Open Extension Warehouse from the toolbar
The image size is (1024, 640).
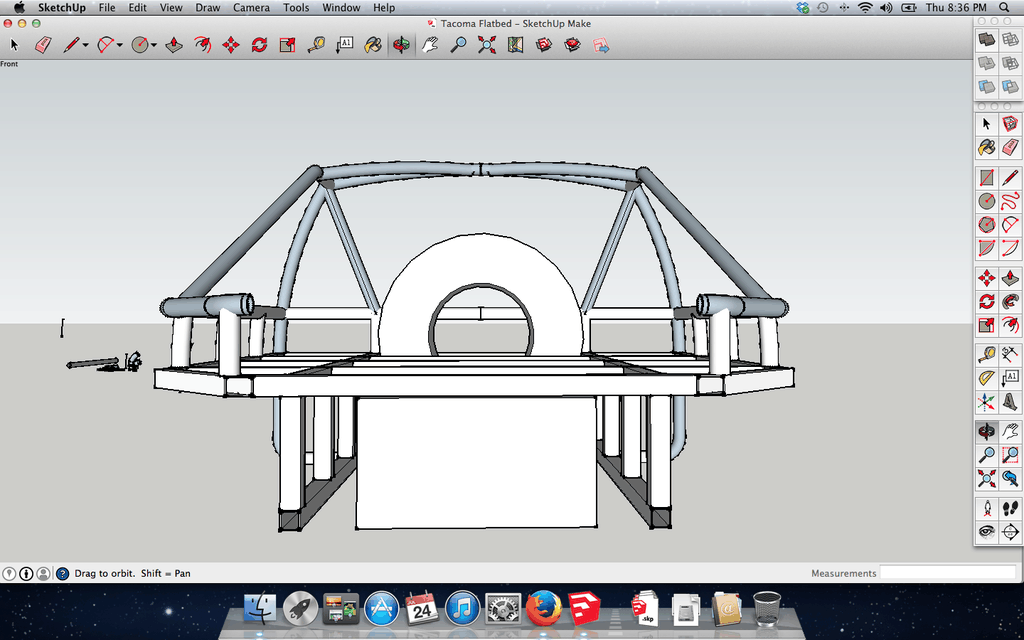pyautogui.click(x=573, y=44)
